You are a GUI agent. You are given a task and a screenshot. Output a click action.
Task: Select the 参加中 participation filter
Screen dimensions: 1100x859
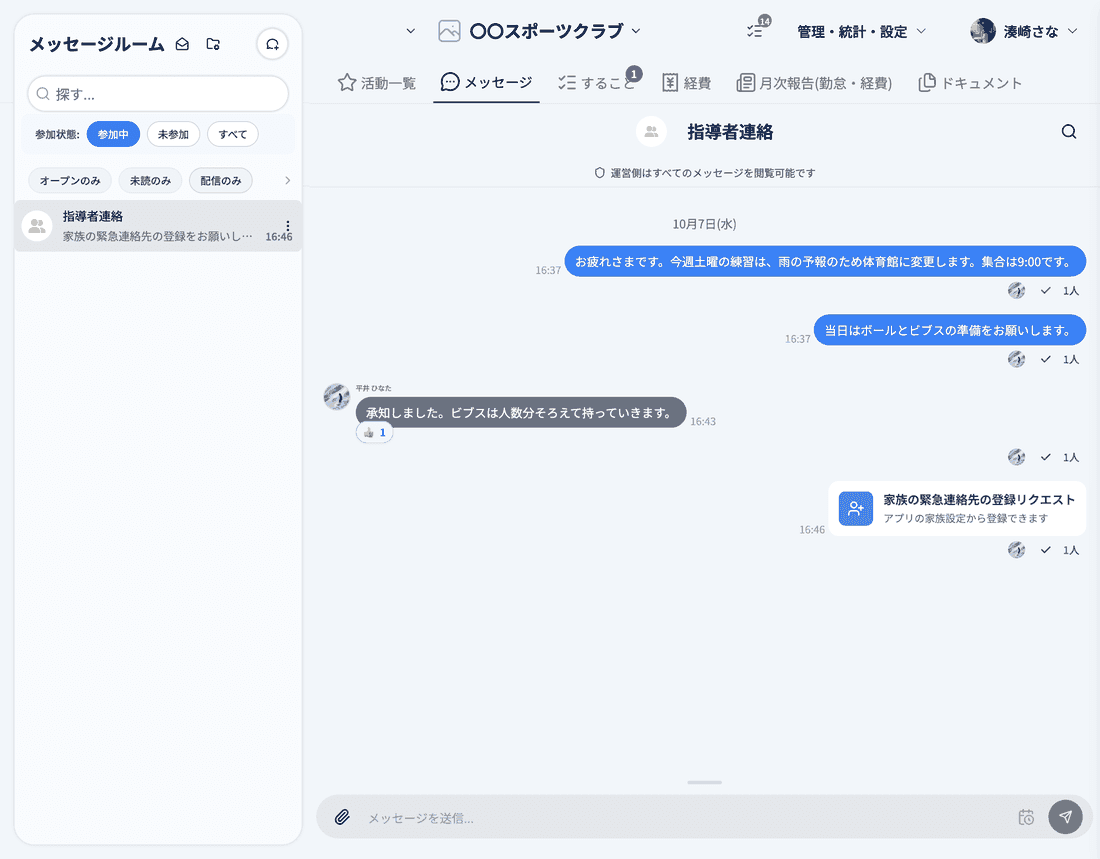113,134
